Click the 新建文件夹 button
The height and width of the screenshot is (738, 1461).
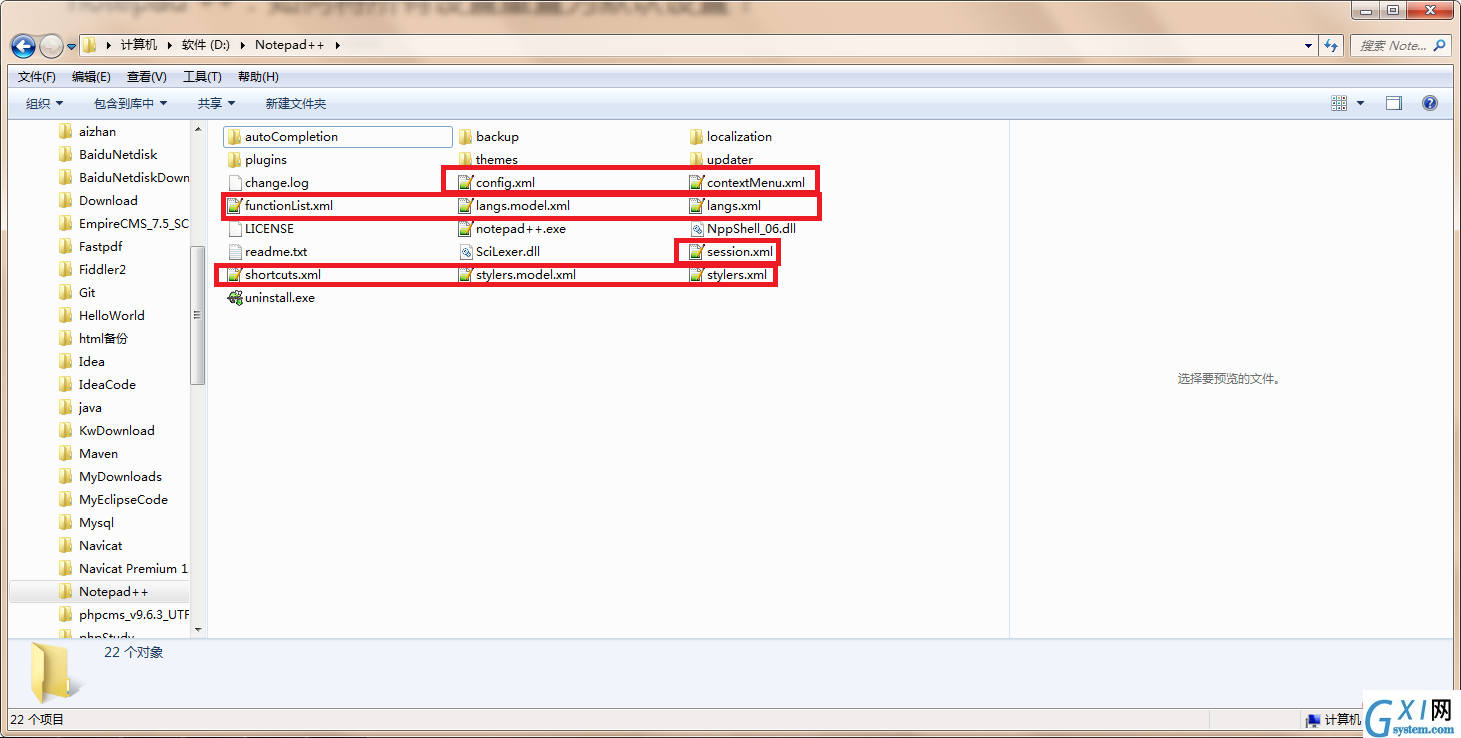click(x=295, y=103)
